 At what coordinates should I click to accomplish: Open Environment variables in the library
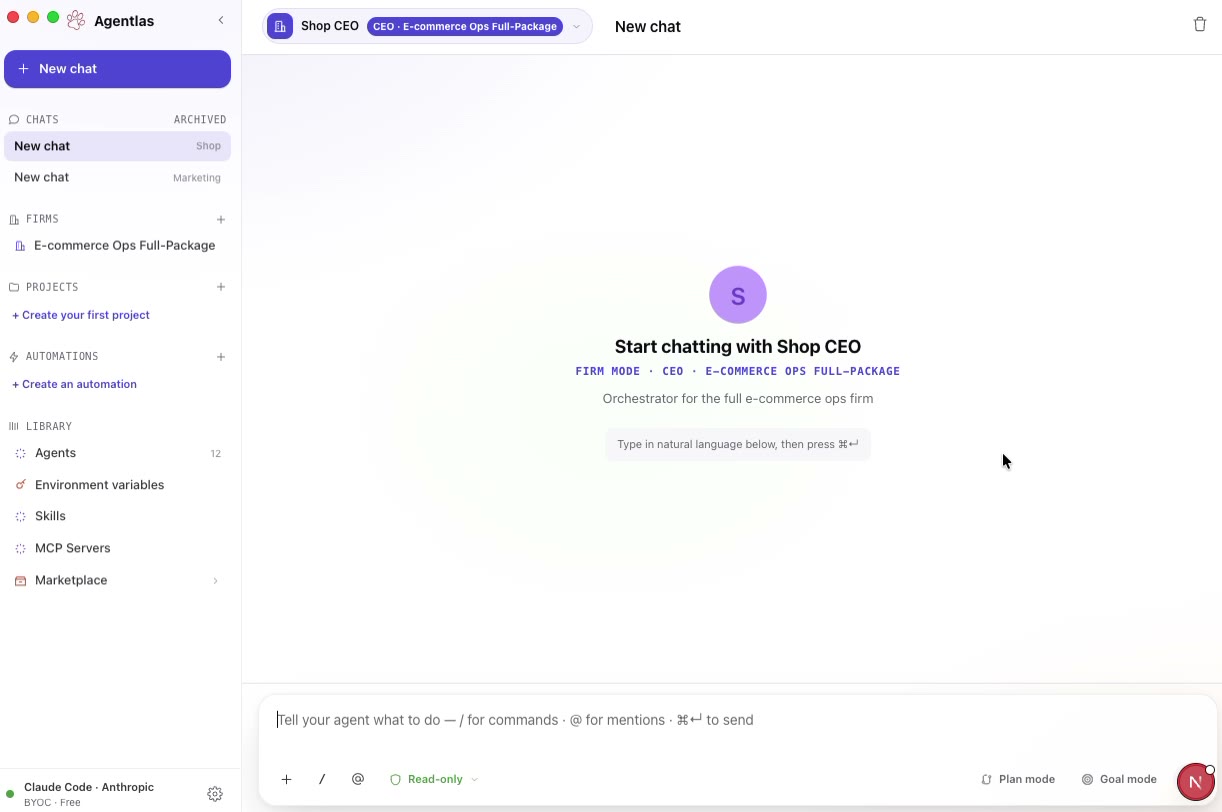pyautogui.click(x=117, y=485)
